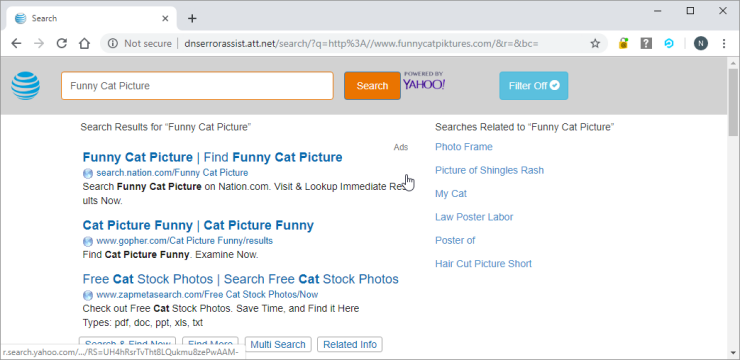Open search.nation.com/Funny Cat Picture link
The width and height of the screenshot is (740, 360).
click(172, 173)
